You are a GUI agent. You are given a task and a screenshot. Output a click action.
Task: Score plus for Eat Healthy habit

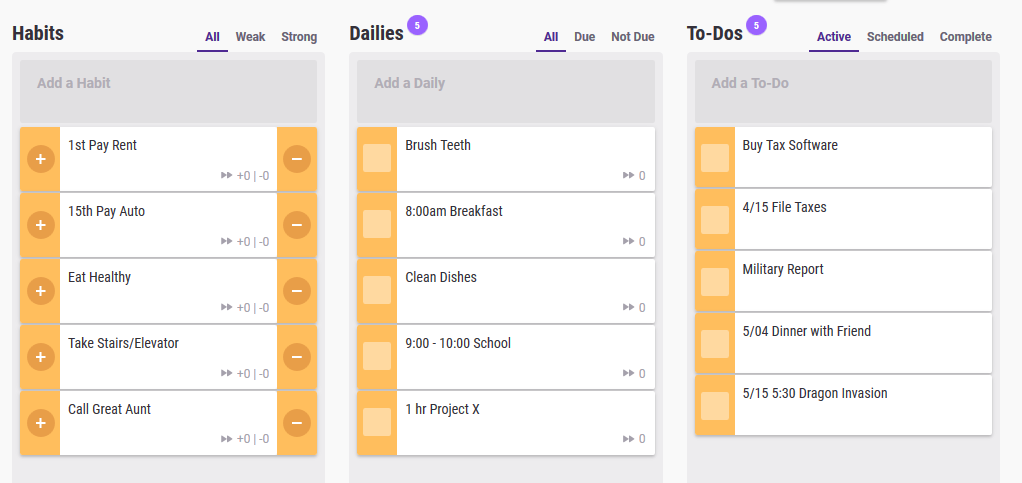click(x=40, y=290)
